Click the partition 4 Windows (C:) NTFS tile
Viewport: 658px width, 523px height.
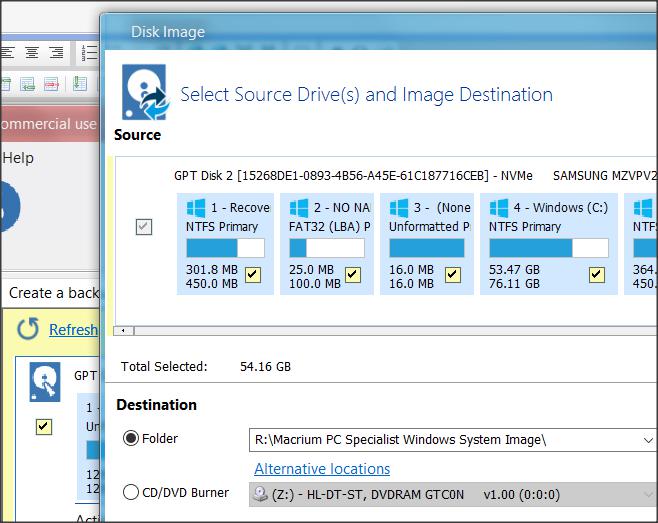click(x=549, y=244)
